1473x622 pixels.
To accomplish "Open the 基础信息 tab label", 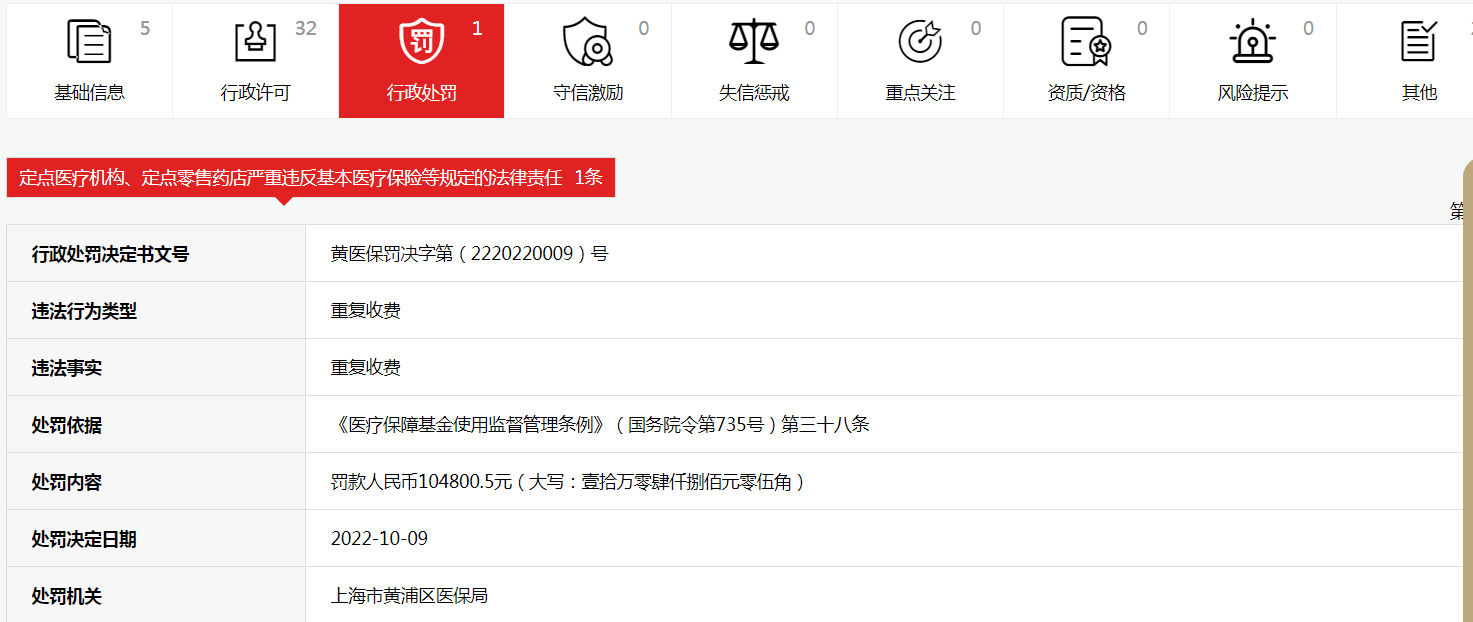I will pos(89,93).
